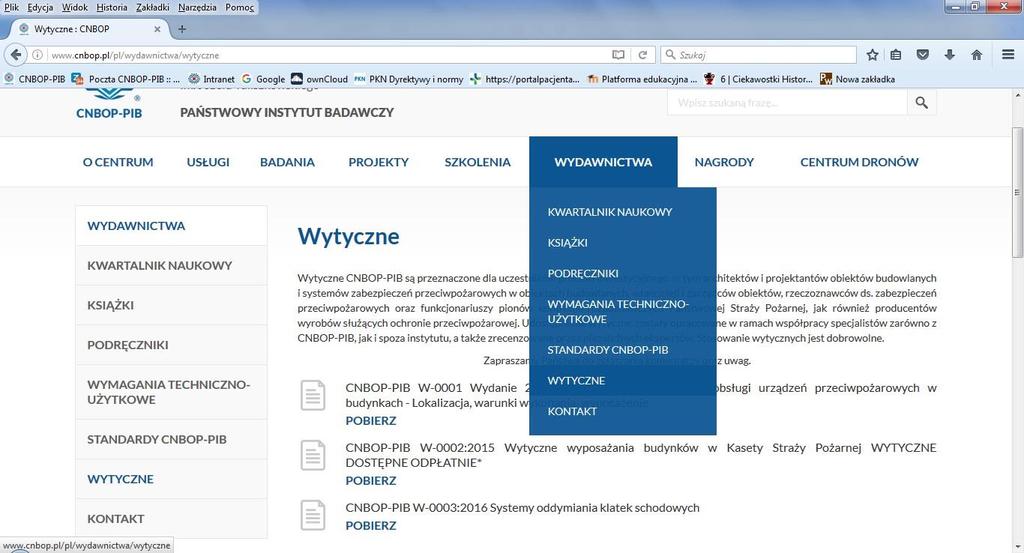Open the Plik menu
This screenshot has width=1024, height=553.
(11, 7)
